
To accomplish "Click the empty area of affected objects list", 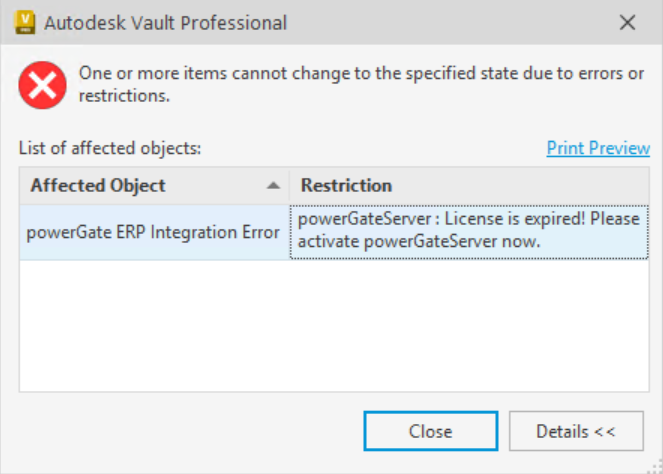I will pos(334,325).
